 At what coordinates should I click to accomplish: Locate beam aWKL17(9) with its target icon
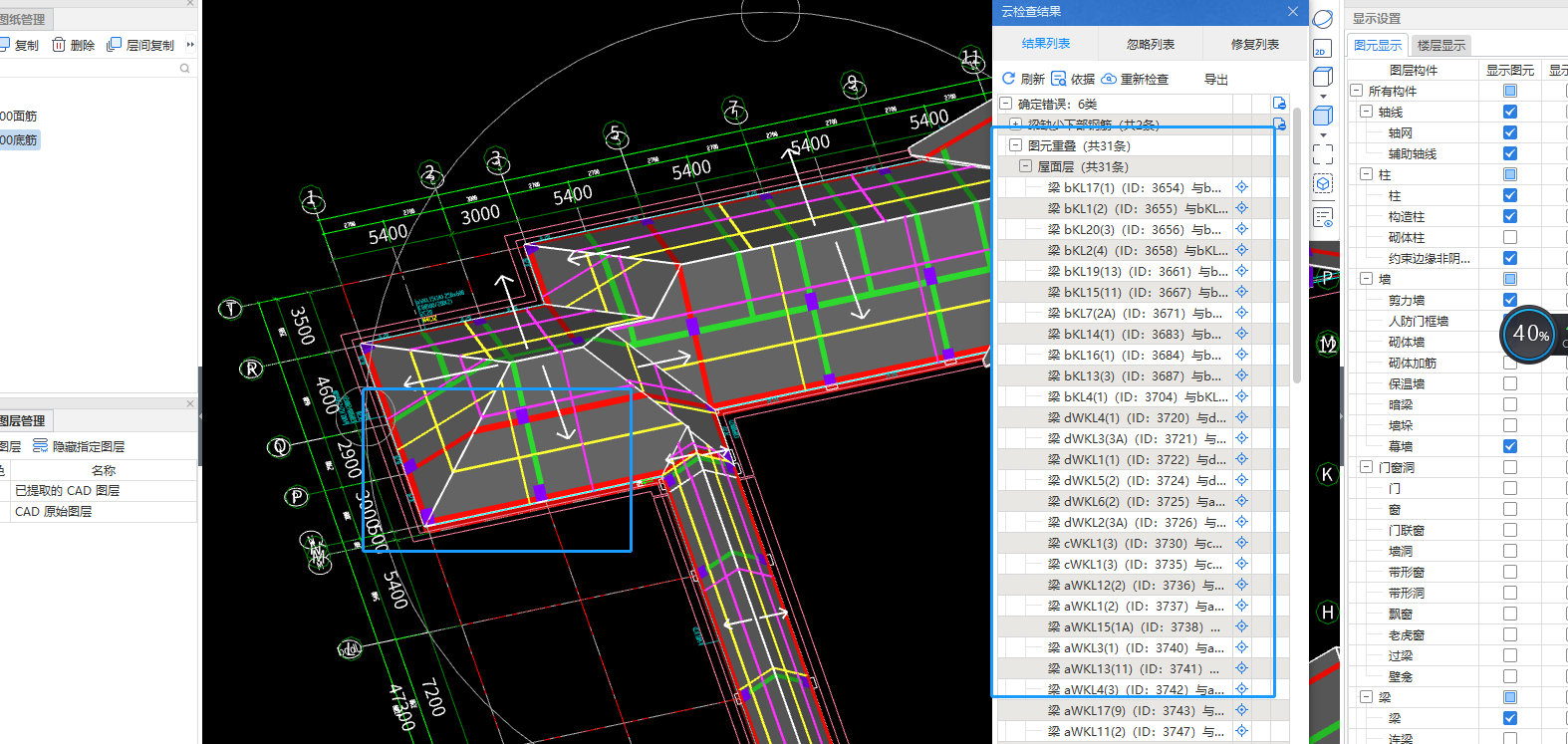click(x=1242, y=710)
